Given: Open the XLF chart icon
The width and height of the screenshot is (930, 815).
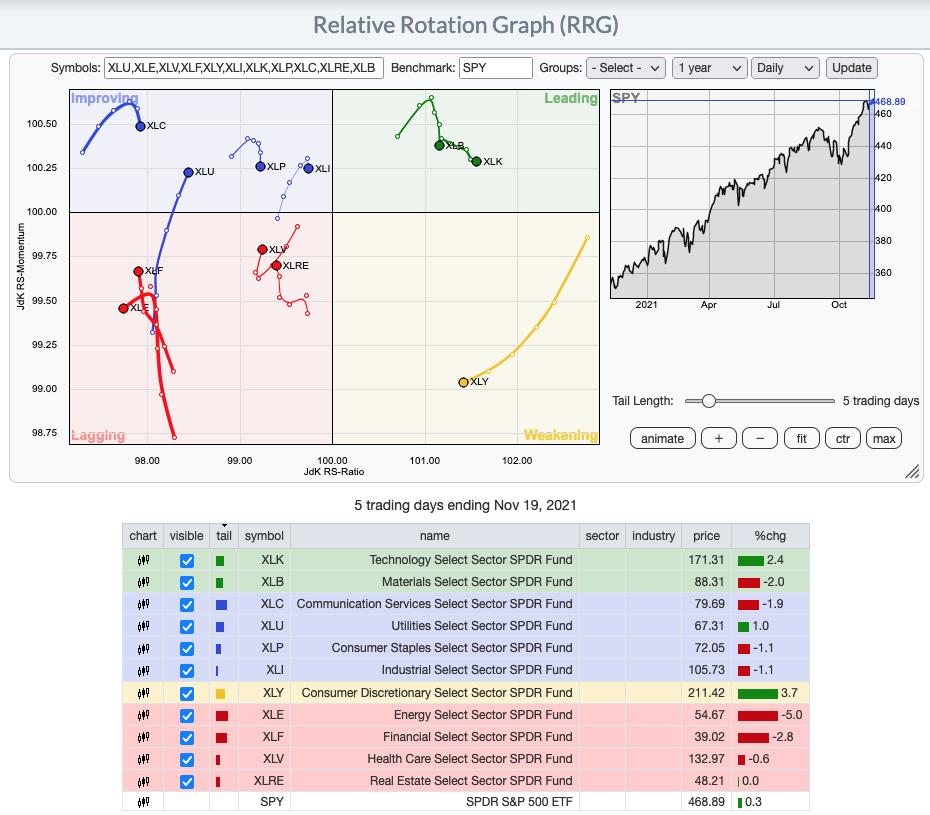Looking at the screenshot, I should click(x=143, y=737).
